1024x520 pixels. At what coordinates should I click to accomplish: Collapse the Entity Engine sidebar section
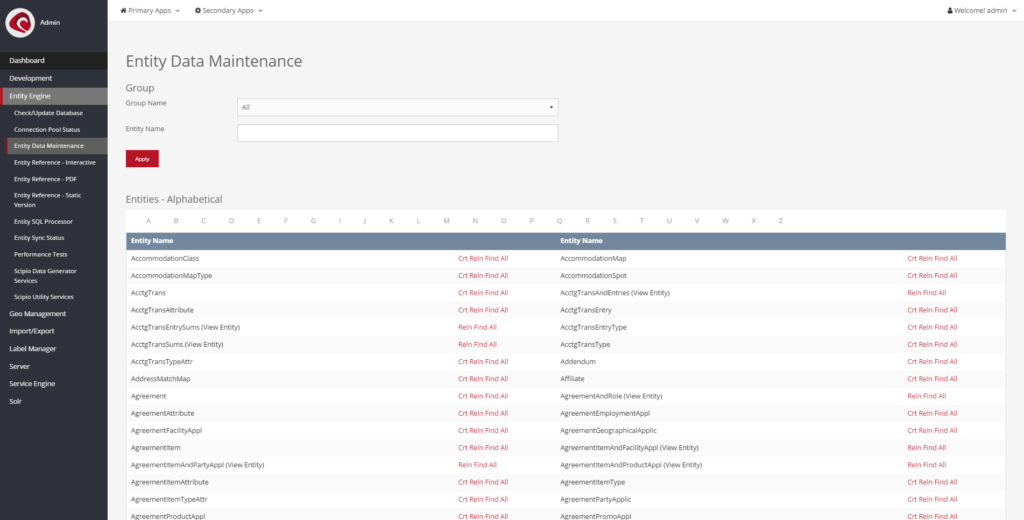(x=30, y=96)
